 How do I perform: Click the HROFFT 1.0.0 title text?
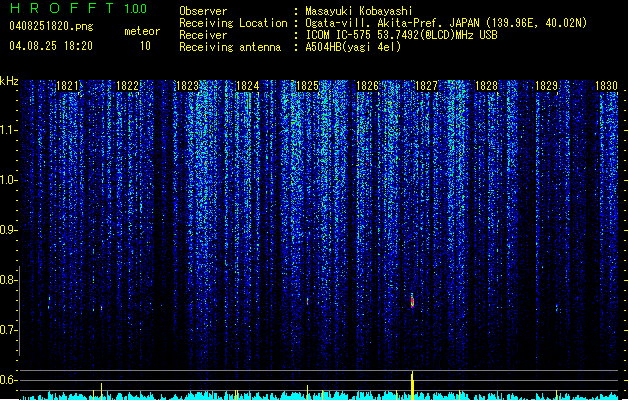tap(79, 8)
